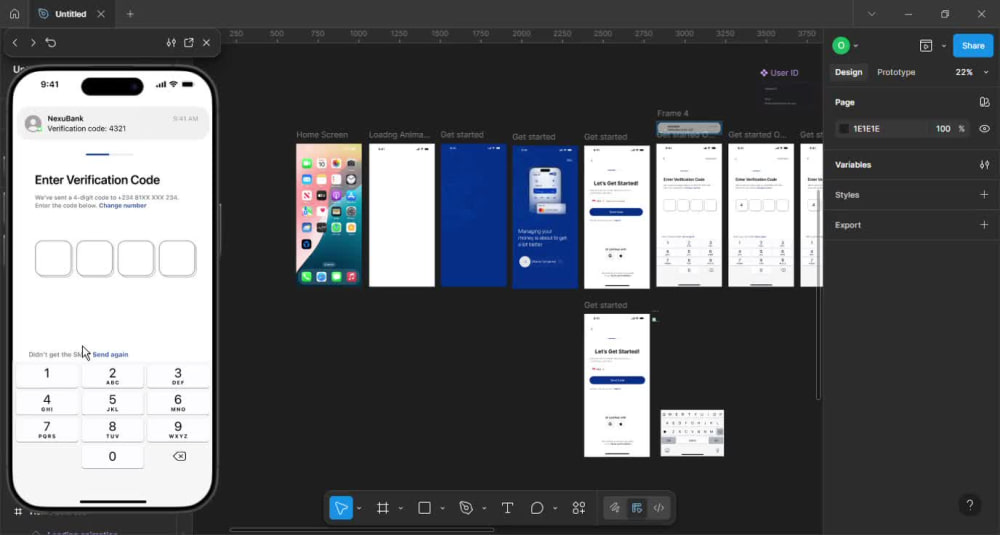This screenshot has width=1000, height=535.
Task: Switch to Draw mode in toolbar
Action: click(615, 508)
